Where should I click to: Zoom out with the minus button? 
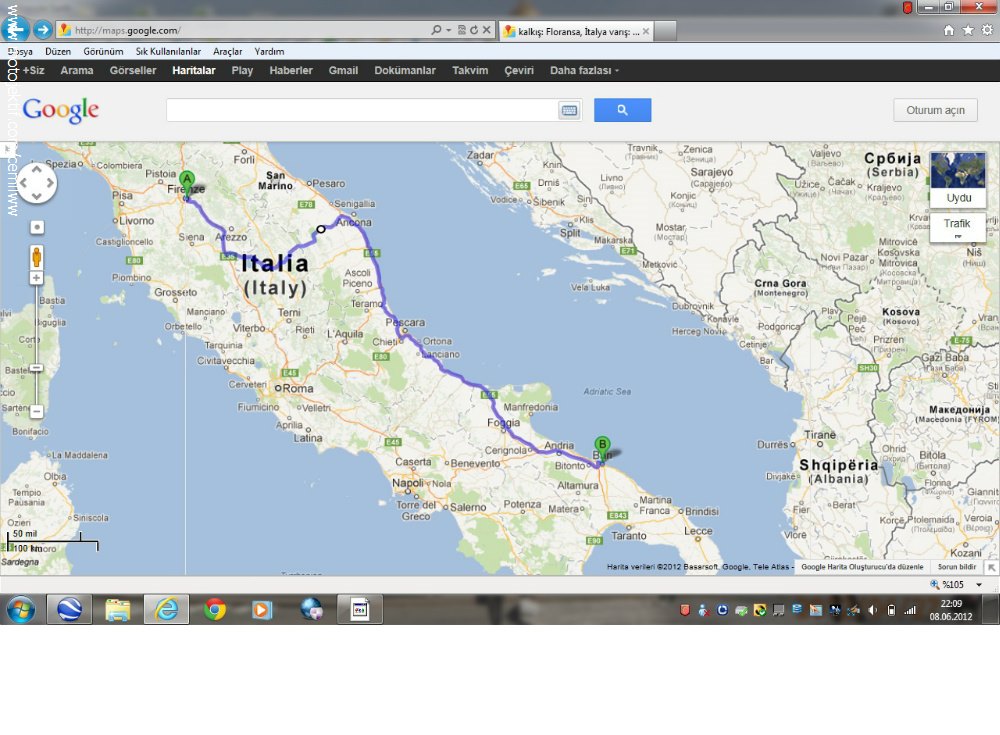point(37,412)
